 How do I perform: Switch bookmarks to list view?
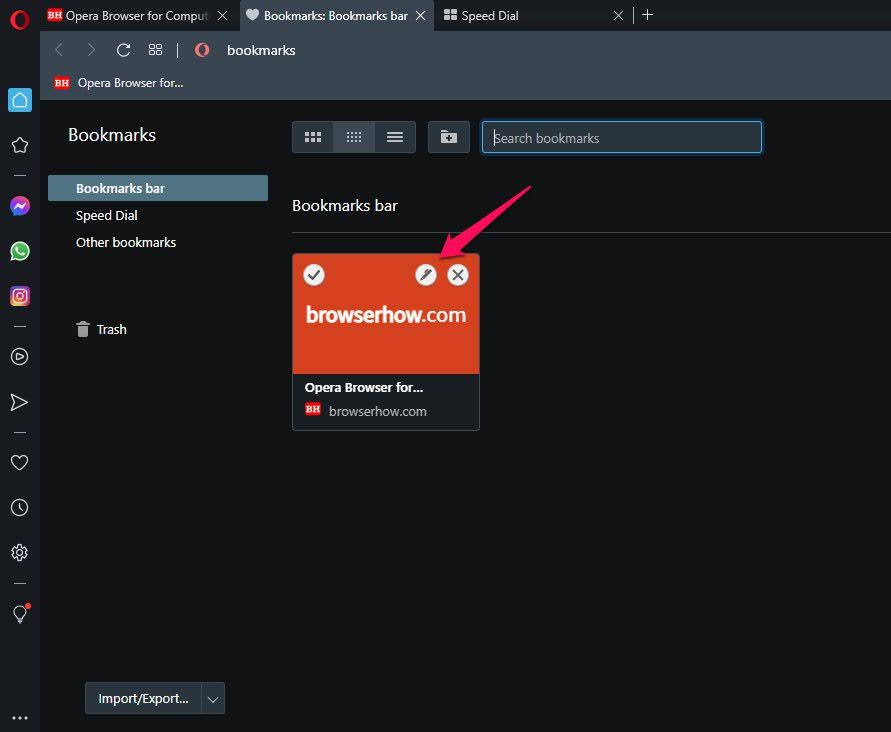tap(394, 137)
